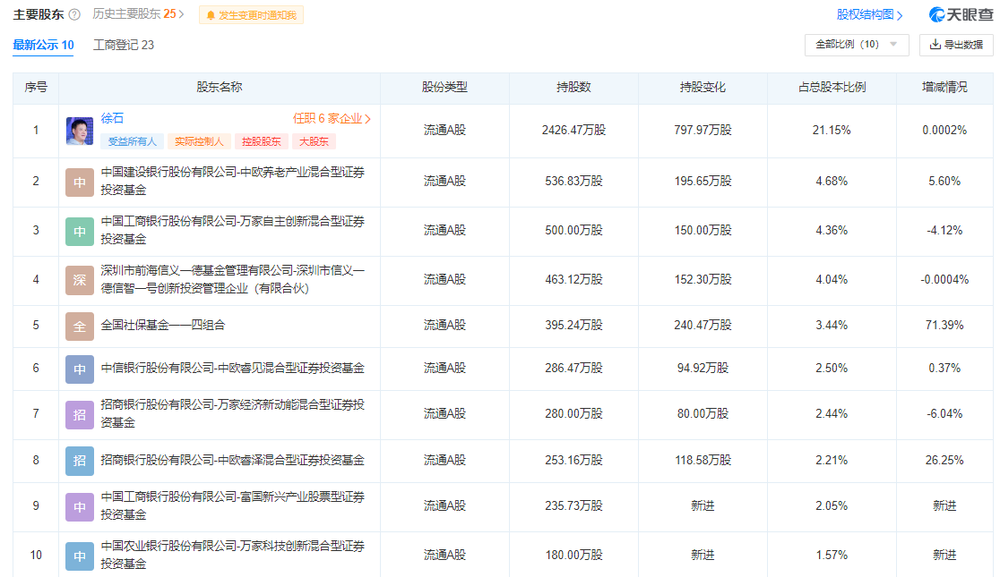This screenshot has width=1000, height=577.
Task: Click the 占总股本比例 column header
Action: click(832, 87)
